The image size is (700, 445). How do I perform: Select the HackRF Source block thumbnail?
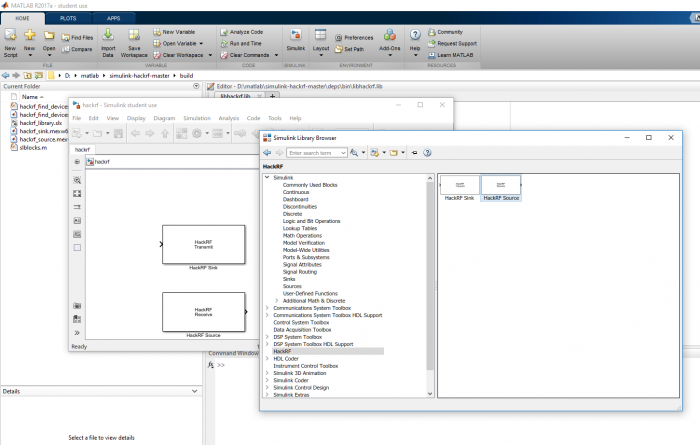[x=501, y=188]
